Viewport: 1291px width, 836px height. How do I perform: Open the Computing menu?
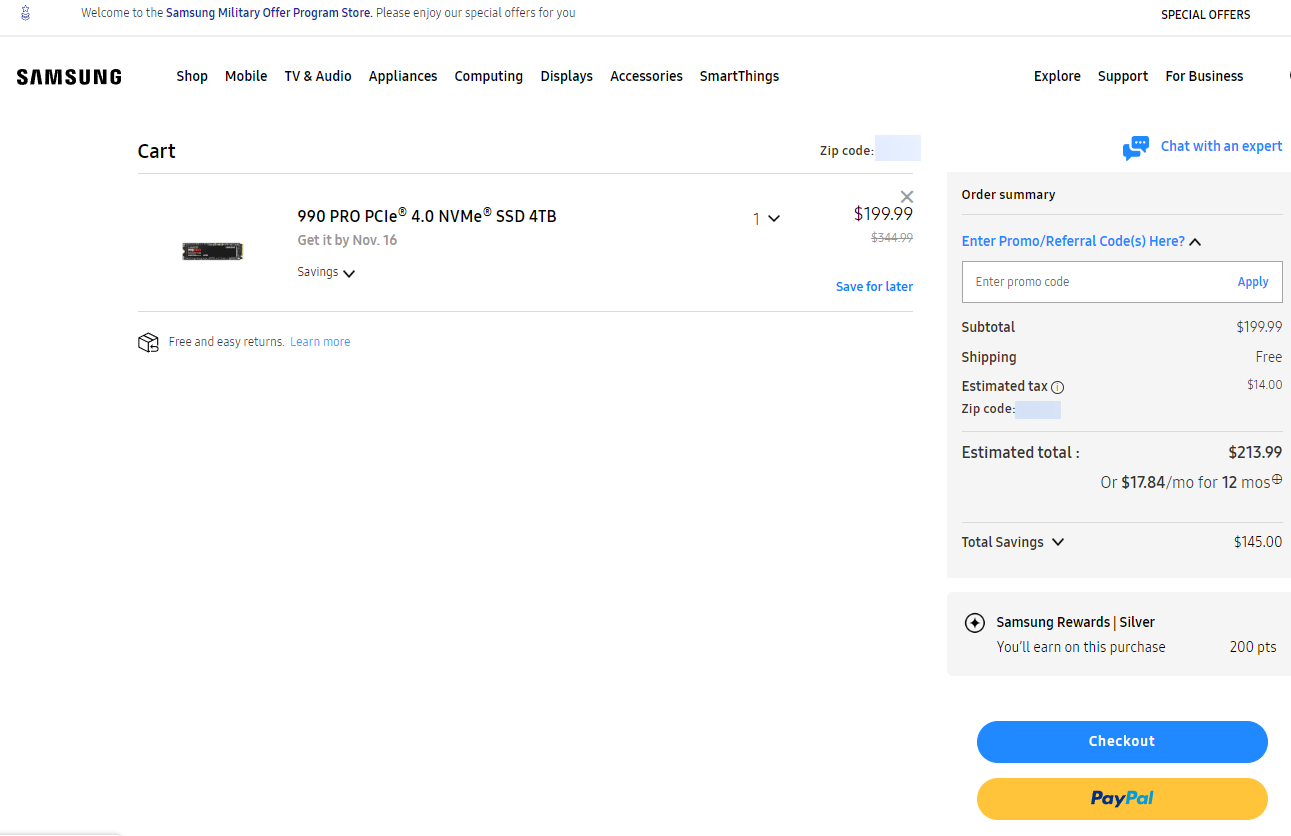click(x=489, y=76)
